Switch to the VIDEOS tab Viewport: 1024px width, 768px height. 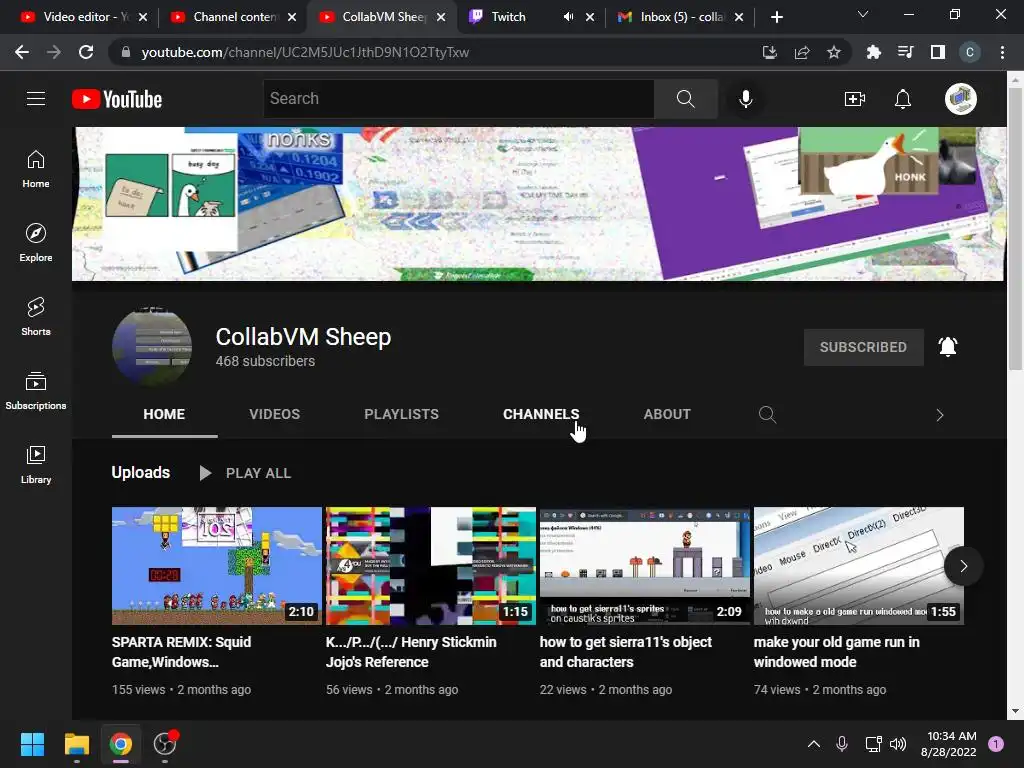274,415
